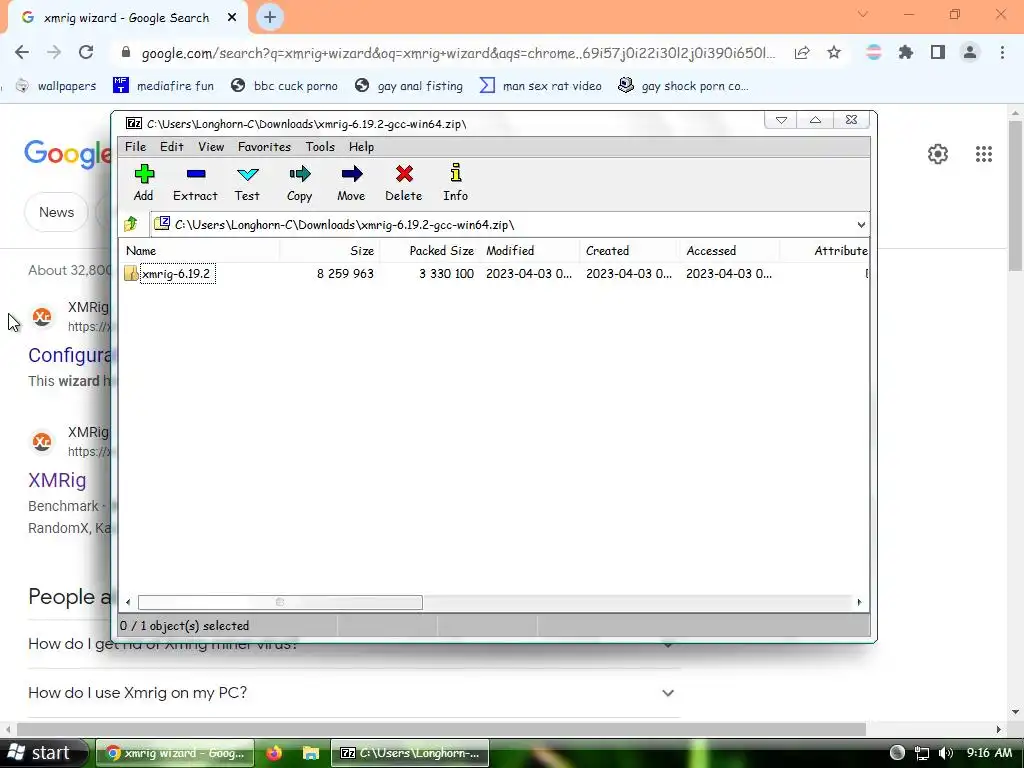Select the xmrig-6.19.2 folder icon

click(131, 274)
